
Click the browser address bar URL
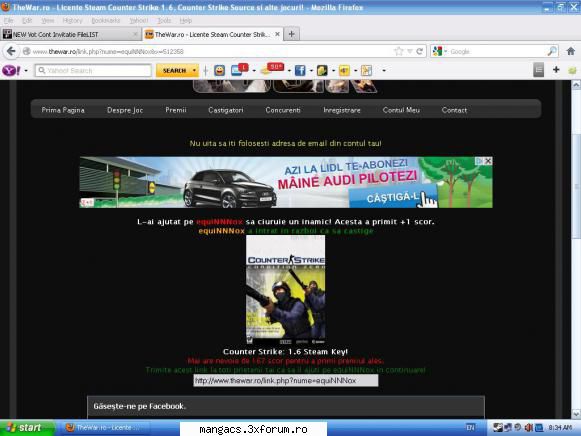(x=211, y=51)
